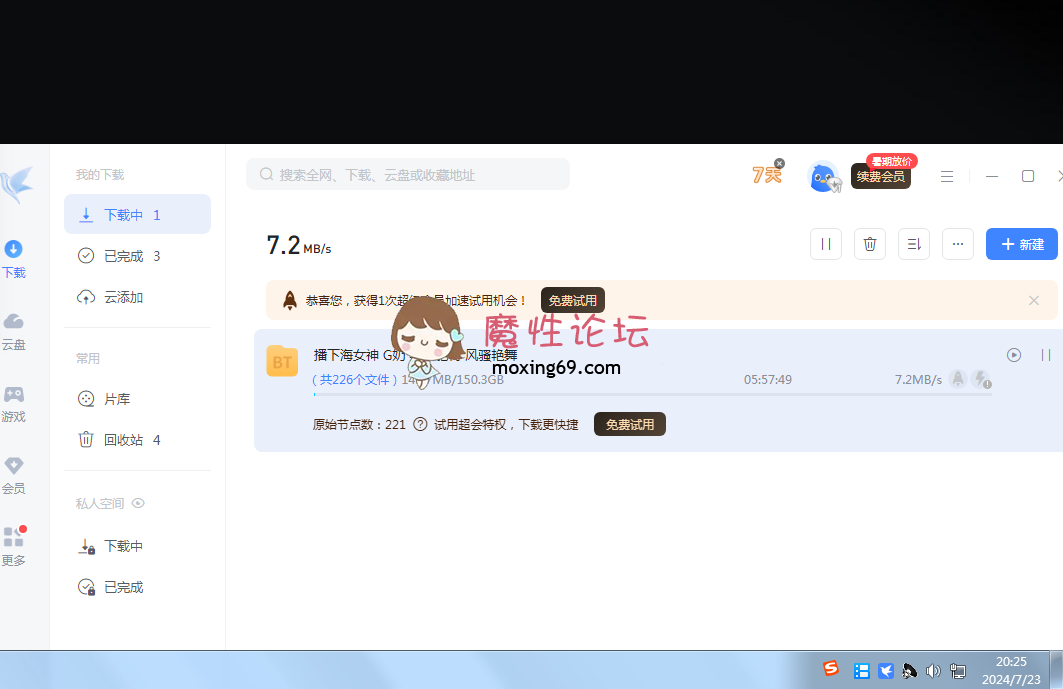Pause the BT download task
This screenshot has height=689, width=1063.
1045,355
